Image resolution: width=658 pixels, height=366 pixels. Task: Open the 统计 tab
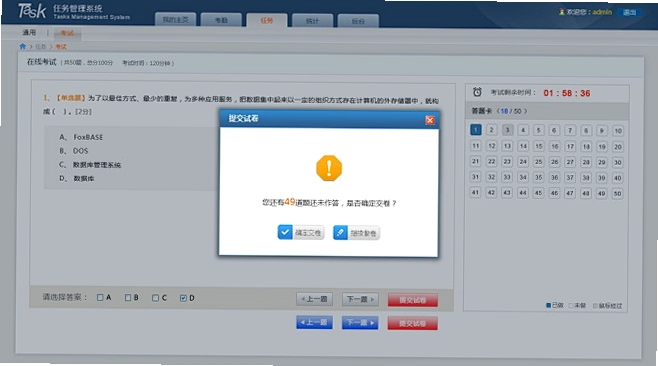313,21
